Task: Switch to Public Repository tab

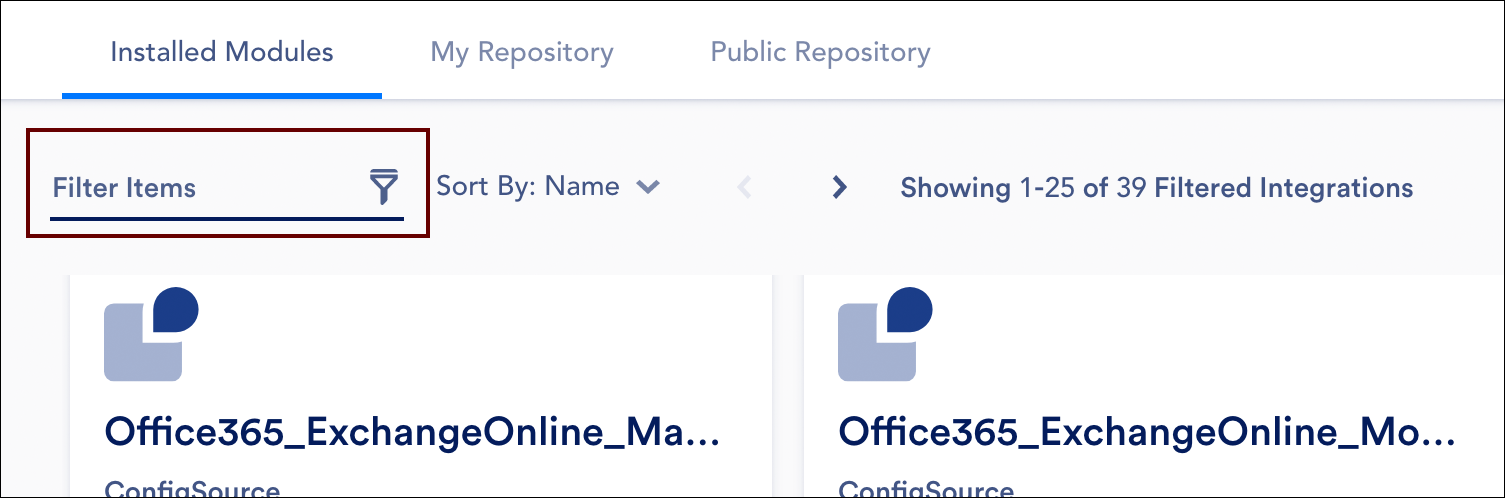Action: [821, 52]
